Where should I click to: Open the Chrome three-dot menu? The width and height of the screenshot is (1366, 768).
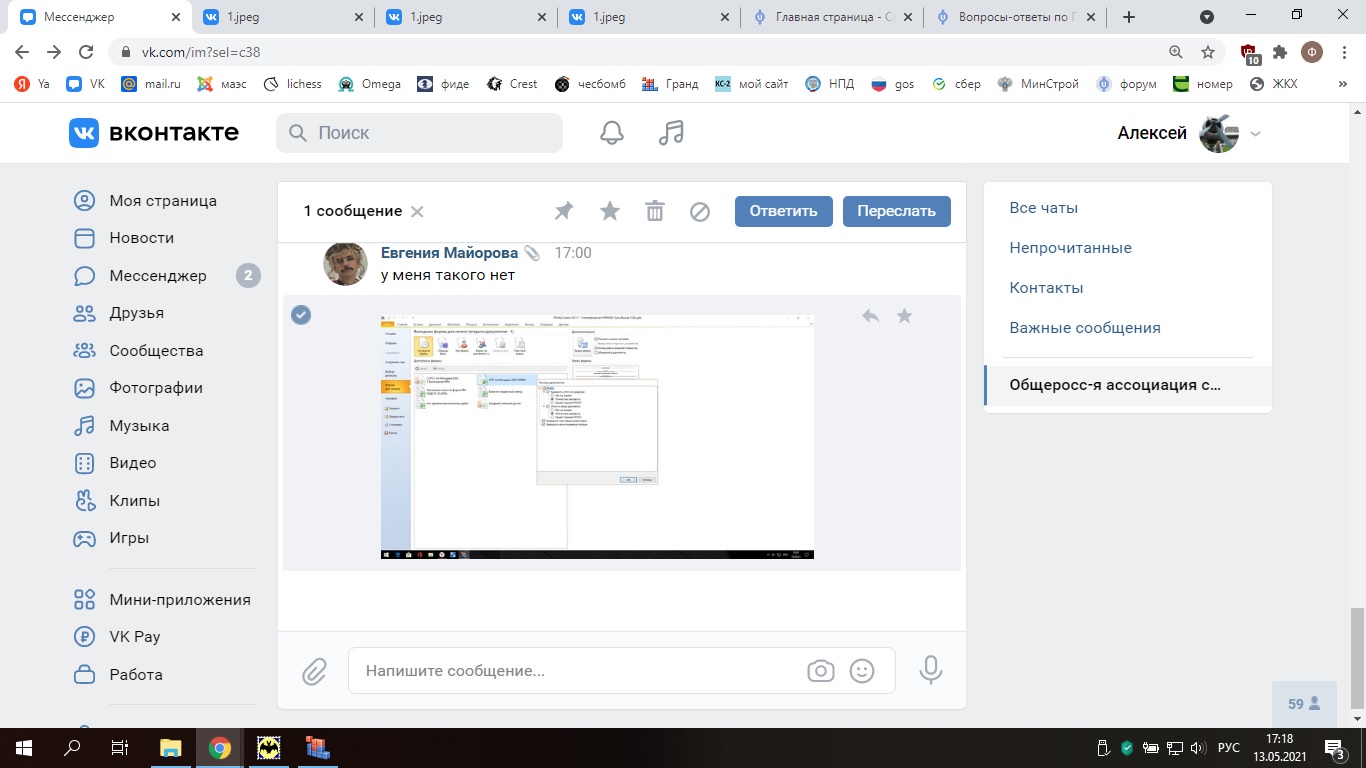(1345, 52)
